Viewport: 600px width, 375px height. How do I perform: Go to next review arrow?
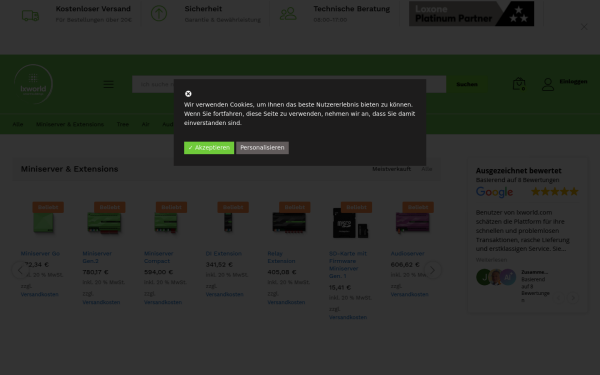click(573, 298)
